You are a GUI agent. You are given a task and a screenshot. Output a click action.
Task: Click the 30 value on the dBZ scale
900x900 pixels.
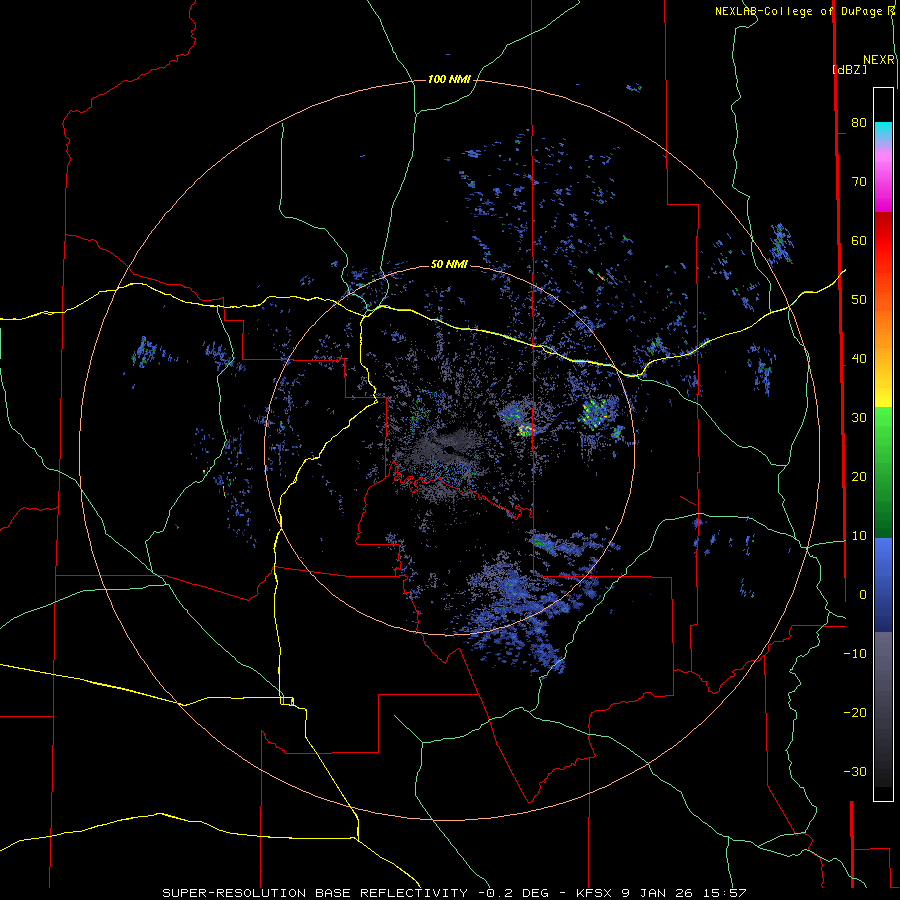859,417
